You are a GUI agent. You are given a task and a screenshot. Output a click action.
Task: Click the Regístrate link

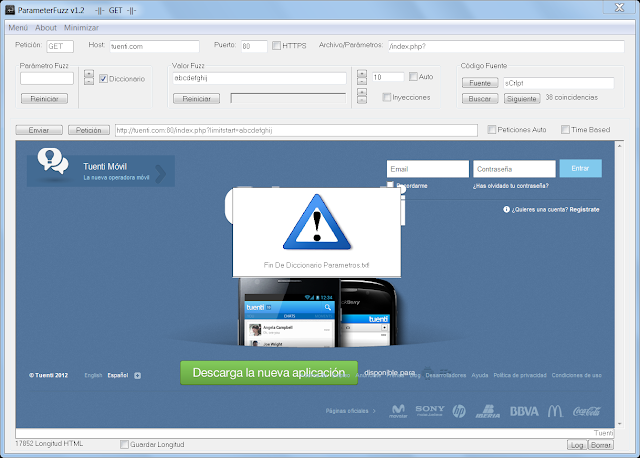[x=584, y=209]
